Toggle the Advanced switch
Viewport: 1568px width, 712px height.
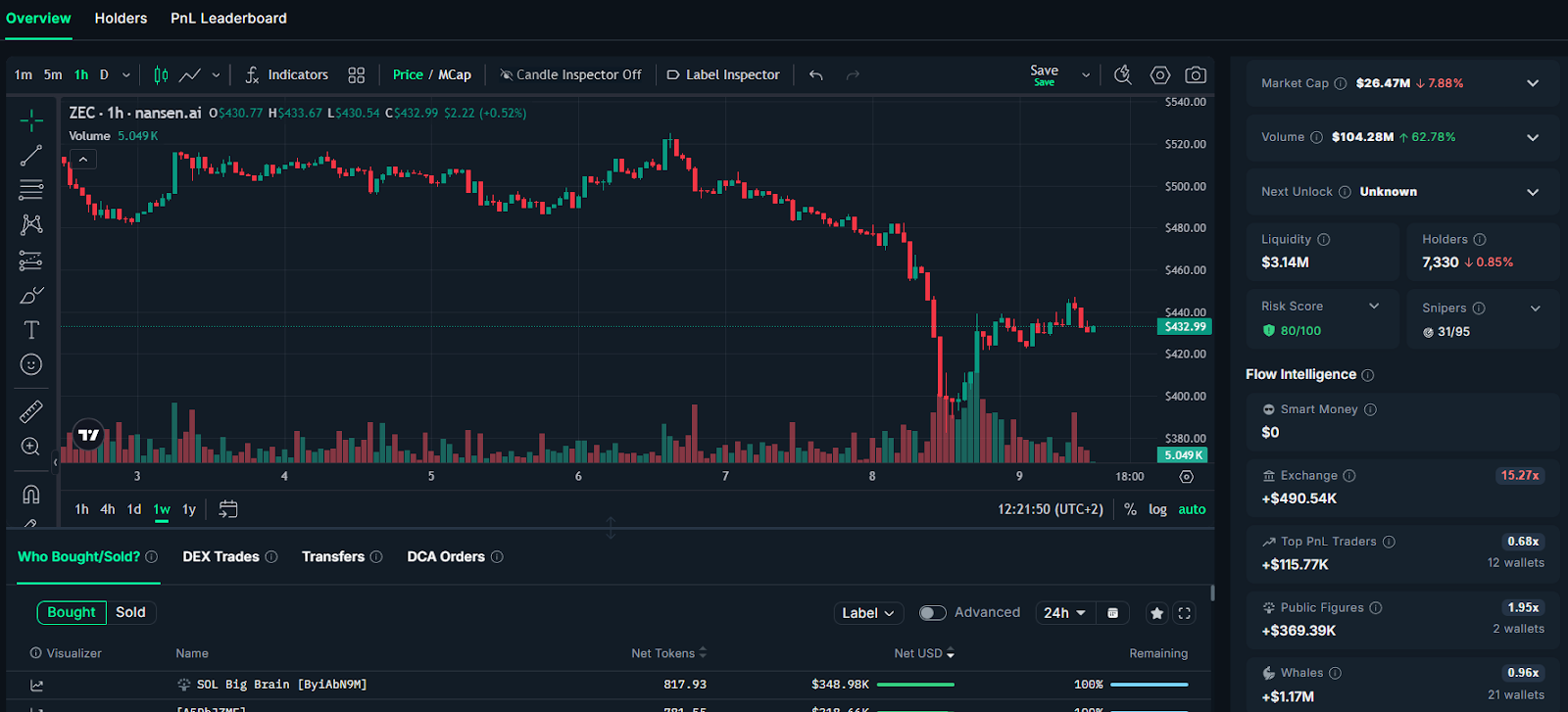pos(932,613)
